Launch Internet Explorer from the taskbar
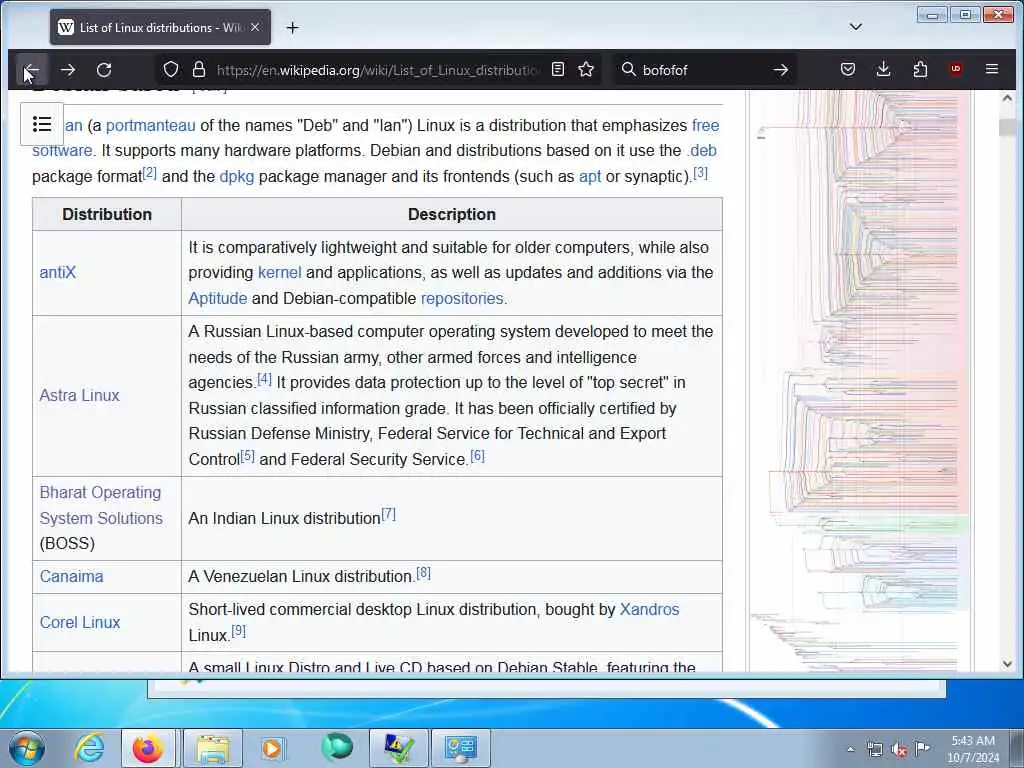The height and width of the screenshot is (768, 1024). [89, 748]
